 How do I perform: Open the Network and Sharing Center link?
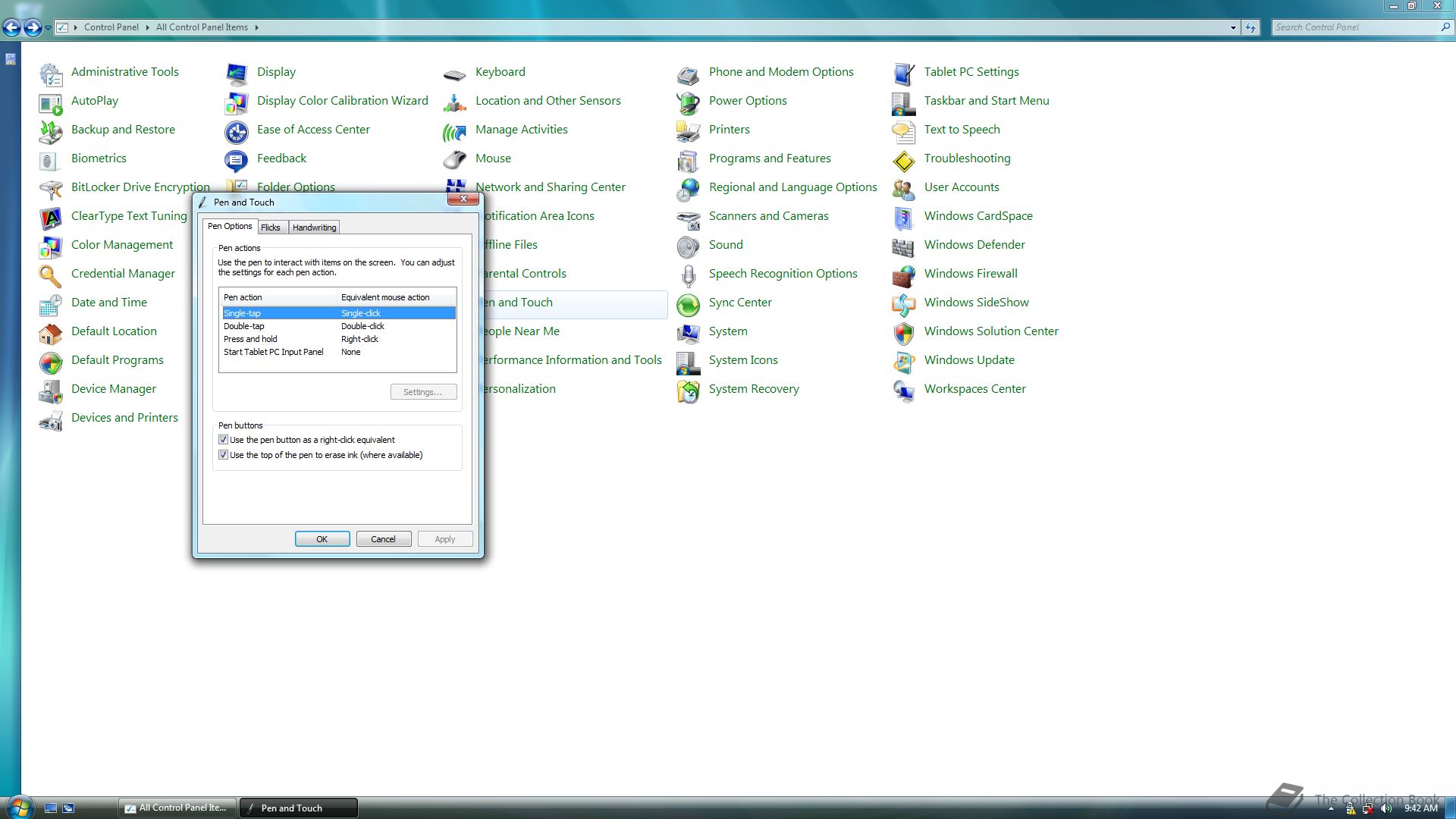pyautogui.click(x=551, y=187)
